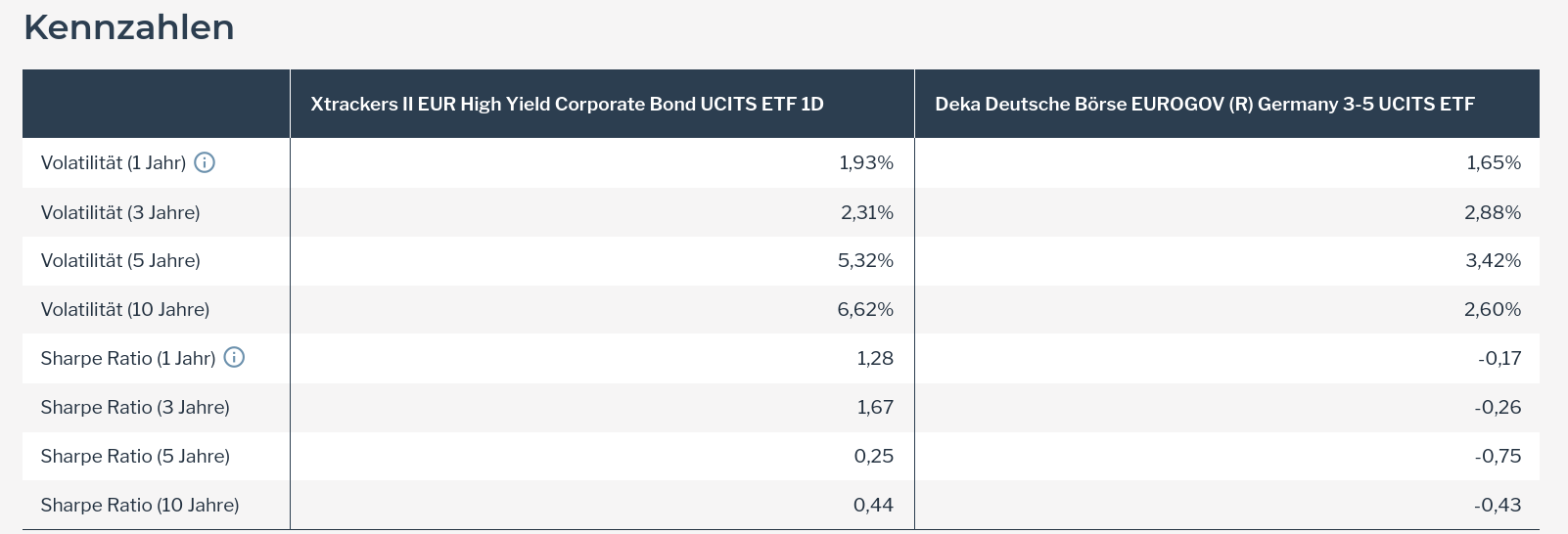Click the Sharpe Ratio (5 Jahre) label
The image size is (1568, 534).
(x=135, y=457)
